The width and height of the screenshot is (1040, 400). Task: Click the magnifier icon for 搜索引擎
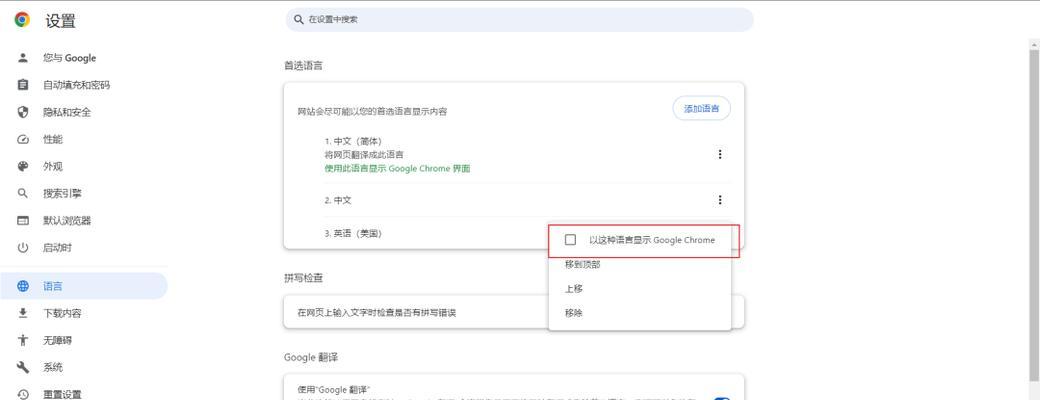coord(23,193)
